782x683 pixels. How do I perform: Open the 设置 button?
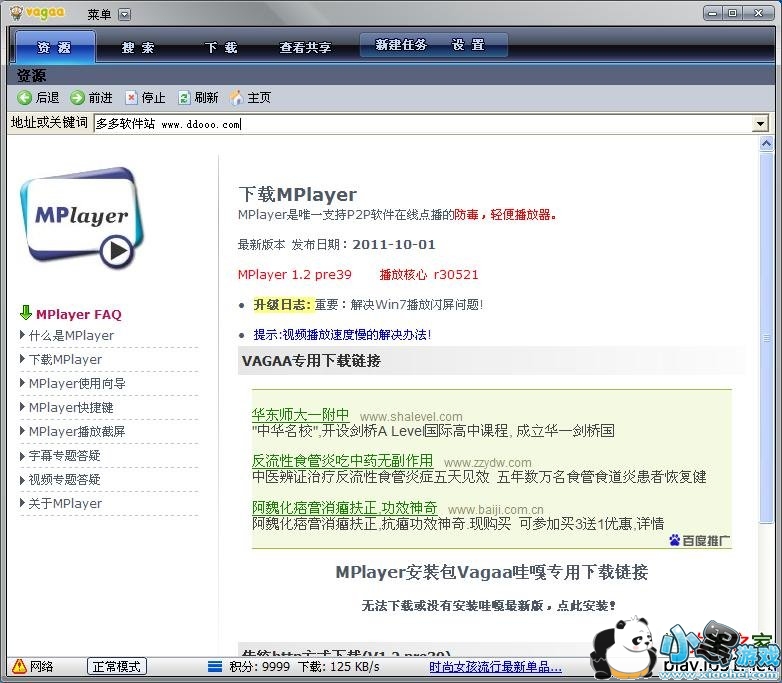pyautogui.click(x=469, y=45)
